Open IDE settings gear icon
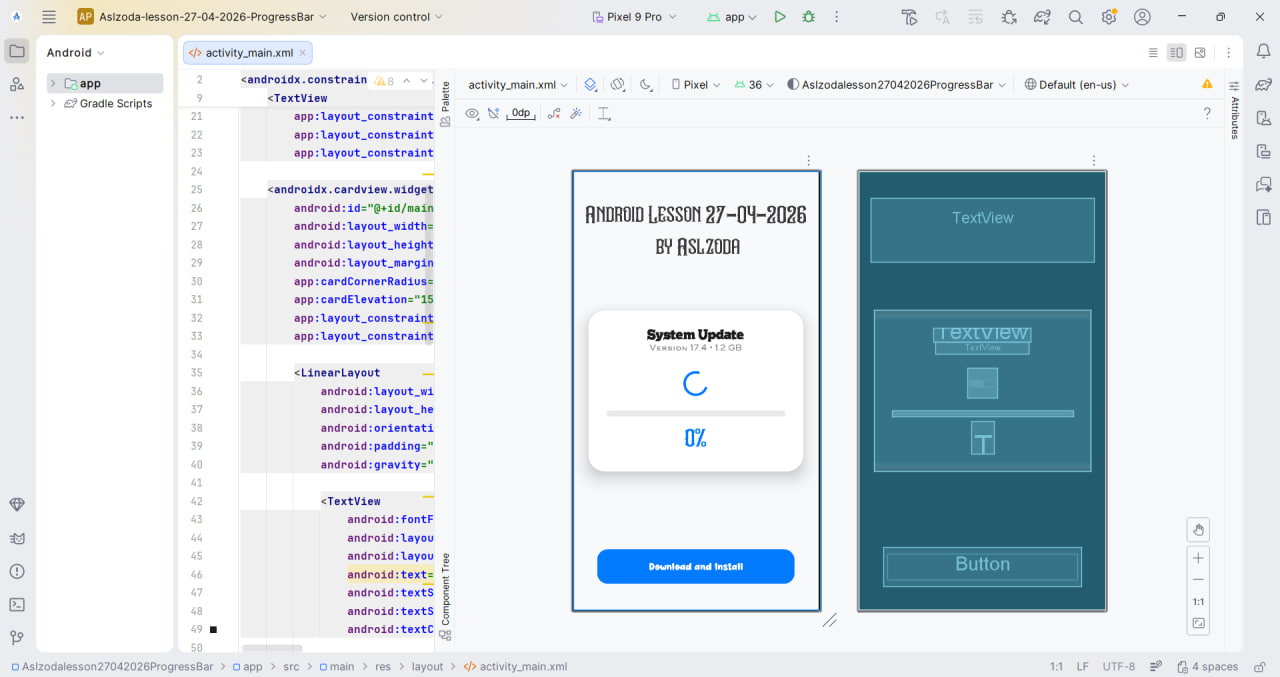Screen dimensions: 1280x677 [1109, 17]
